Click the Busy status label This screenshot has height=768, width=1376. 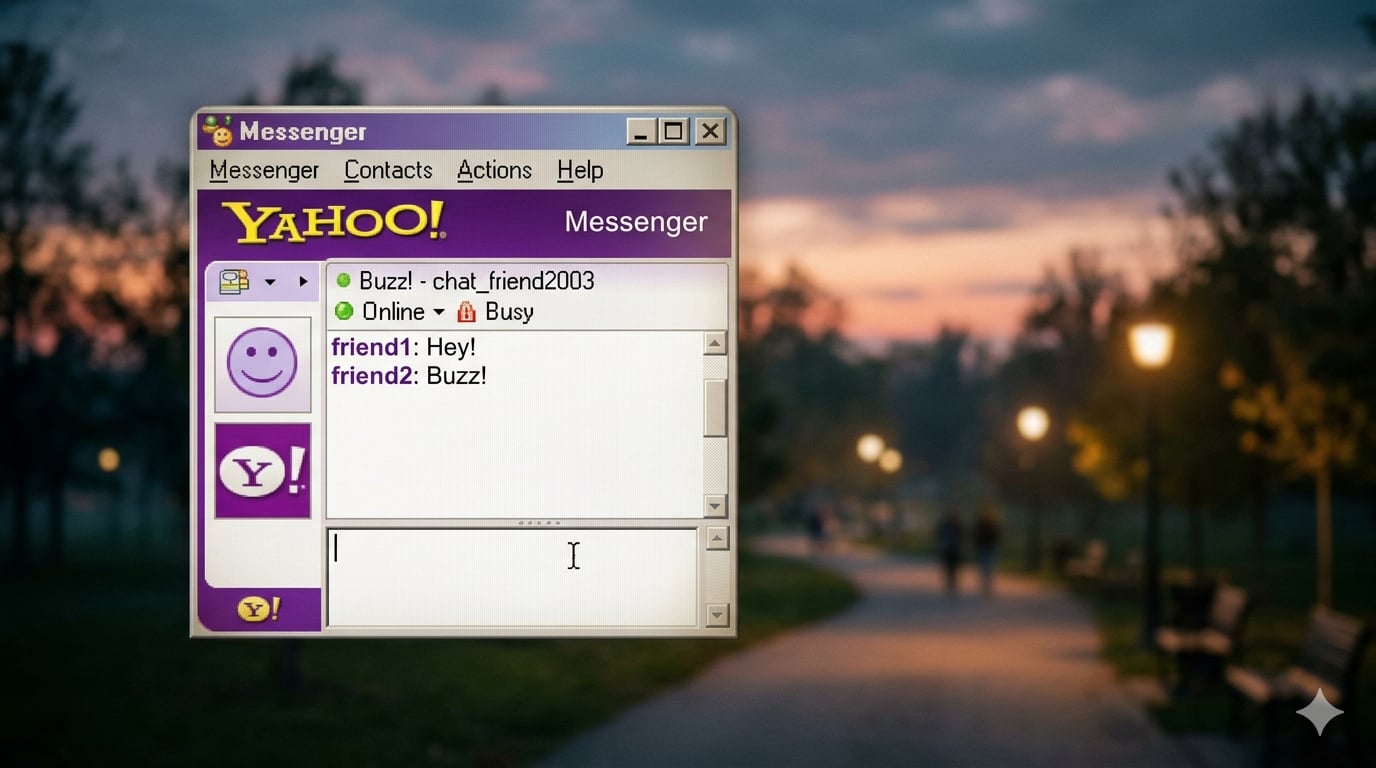tap(509, 312)
